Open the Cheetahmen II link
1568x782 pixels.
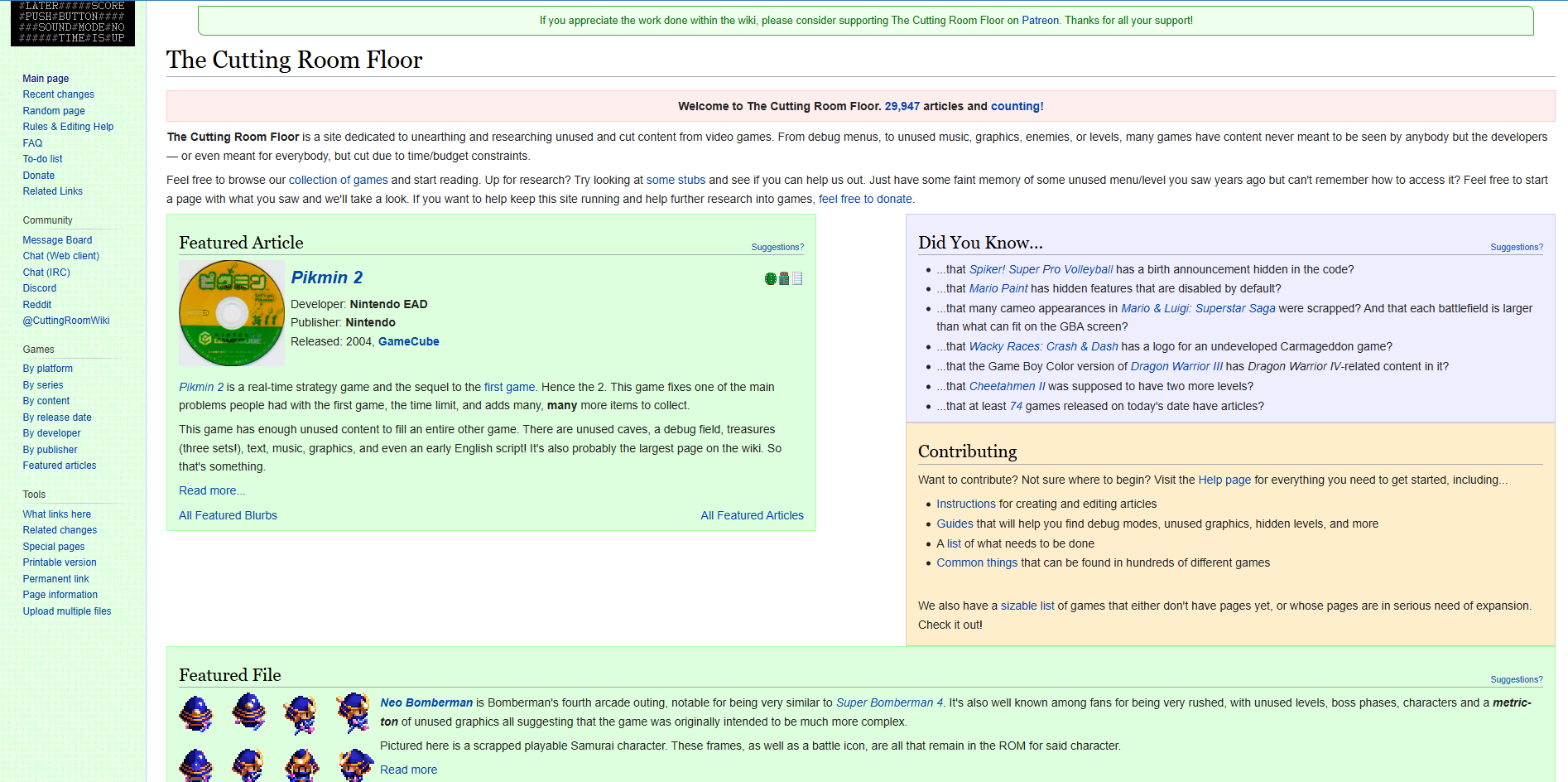click(1007, 386)
